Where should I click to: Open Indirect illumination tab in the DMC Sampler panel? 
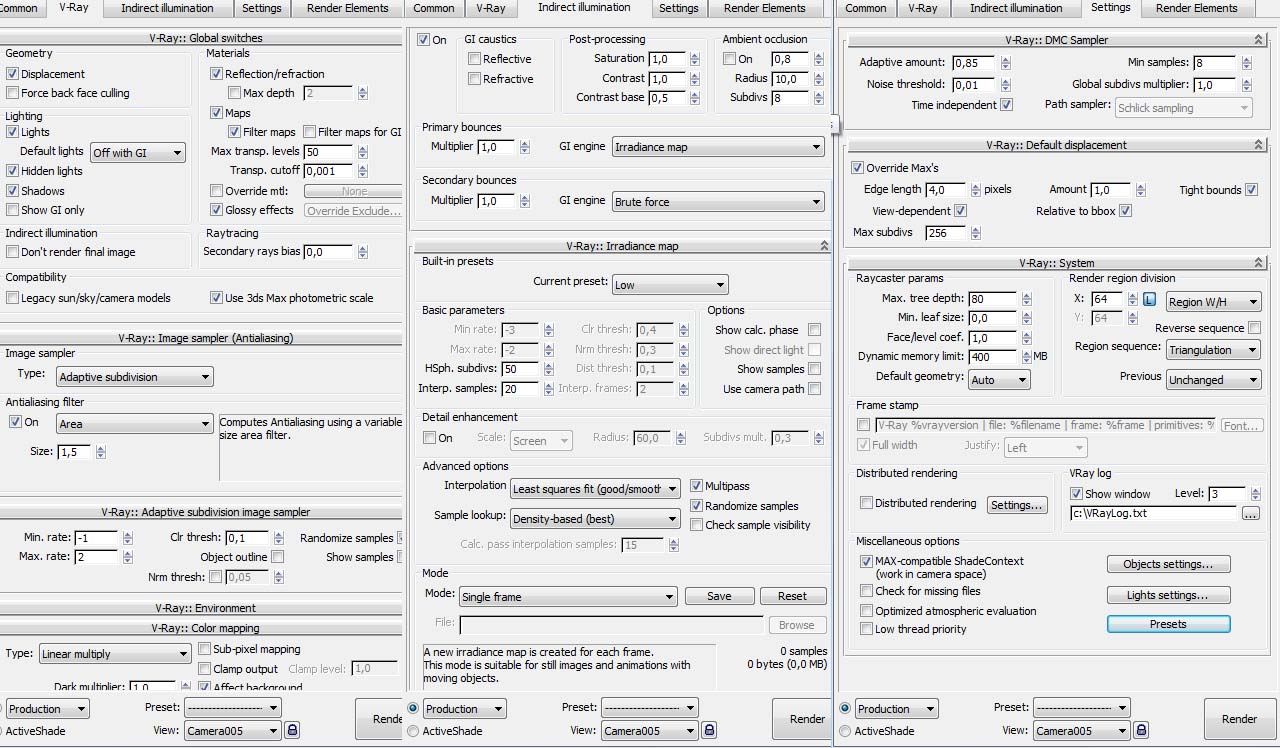(x=1017, y=8)
